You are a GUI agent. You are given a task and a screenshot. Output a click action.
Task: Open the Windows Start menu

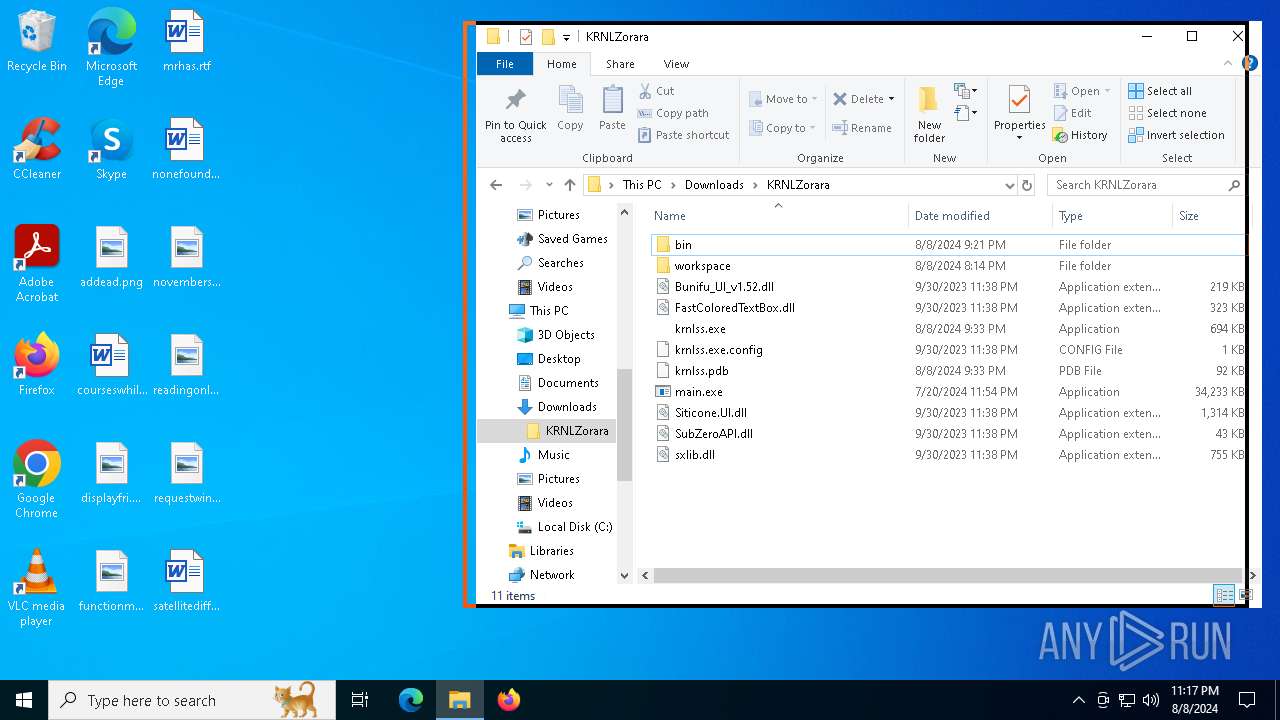[x=24, y=700]
